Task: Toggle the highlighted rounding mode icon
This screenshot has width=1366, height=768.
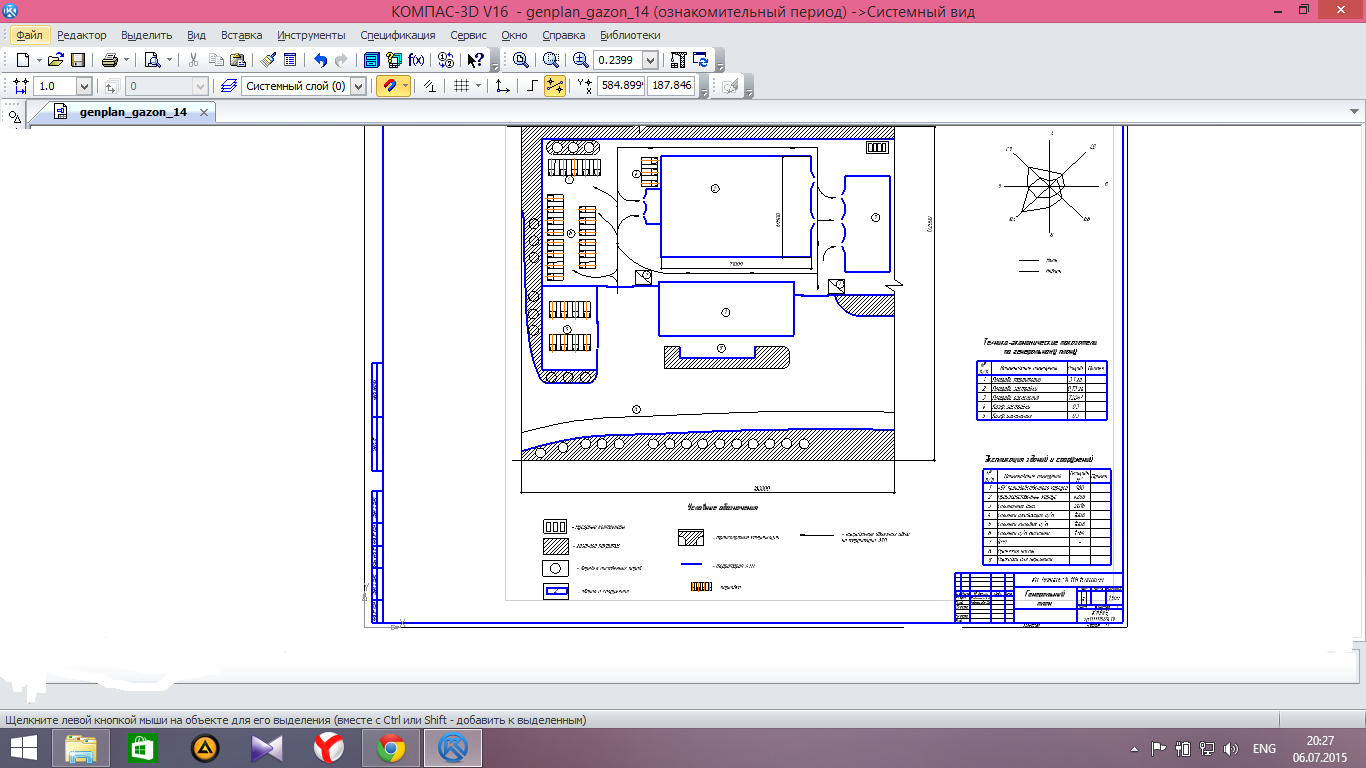Action: coord(555,86)
